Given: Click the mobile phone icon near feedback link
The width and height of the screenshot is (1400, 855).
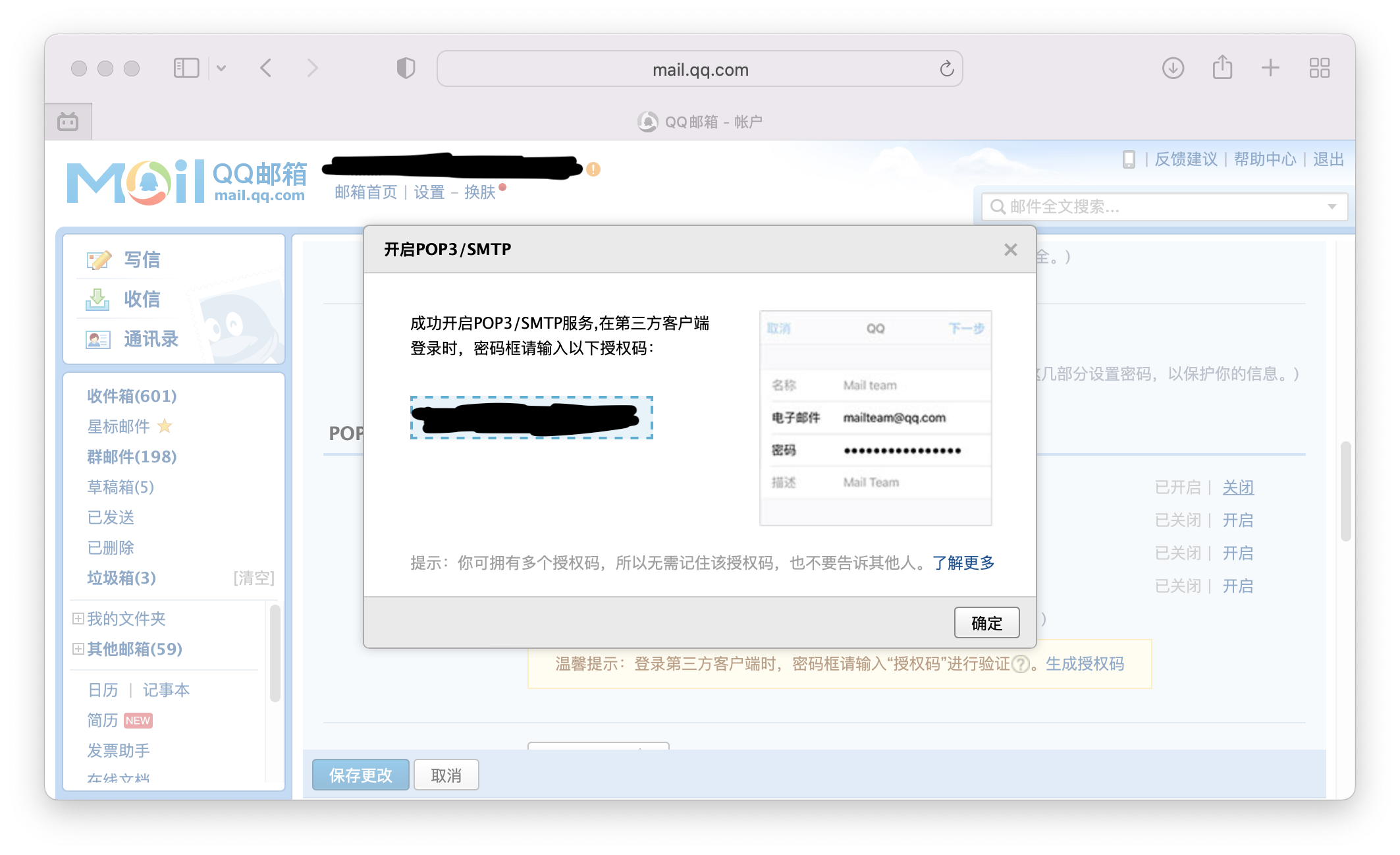Looking at the screenshot, I should [1129, 159].
